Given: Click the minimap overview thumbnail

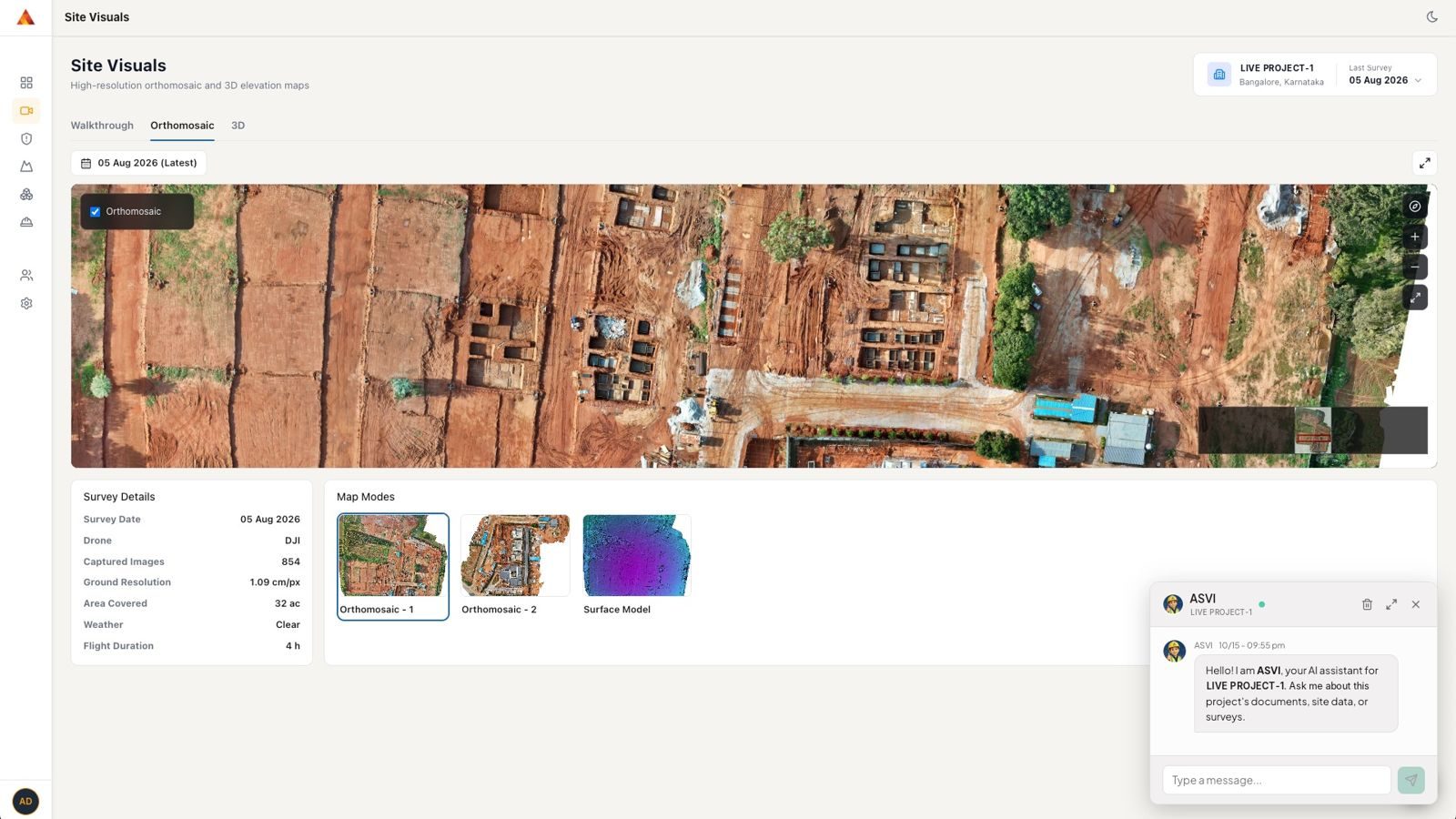Looking at the screenshot, I should click(x=1312, y=430).
